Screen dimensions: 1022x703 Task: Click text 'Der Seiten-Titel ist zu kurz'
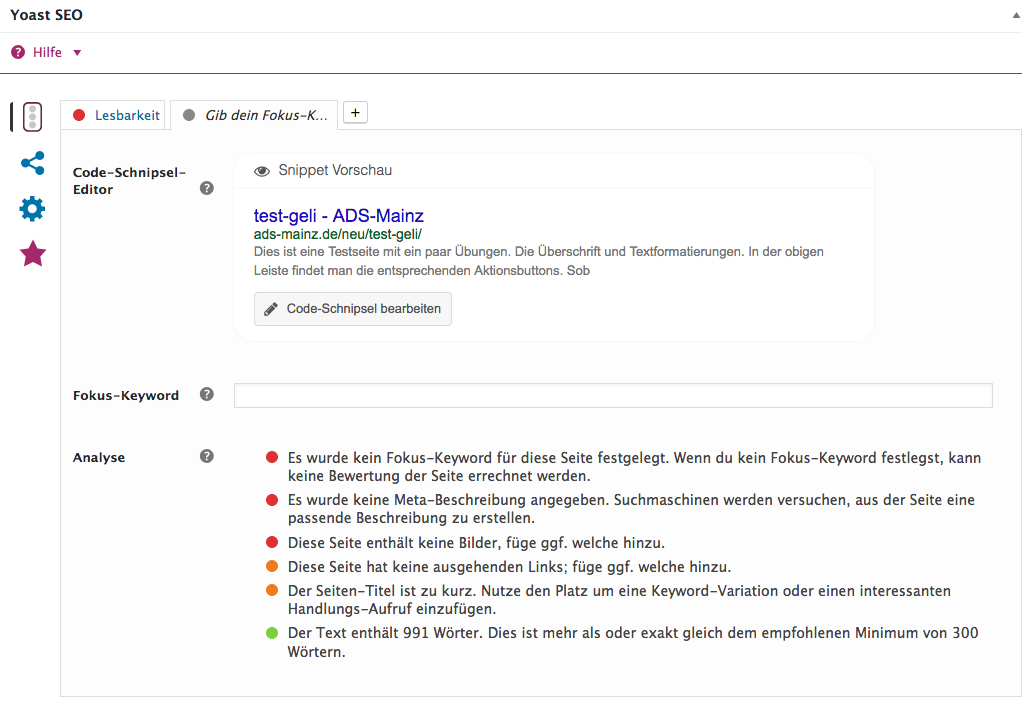[383, 591]
